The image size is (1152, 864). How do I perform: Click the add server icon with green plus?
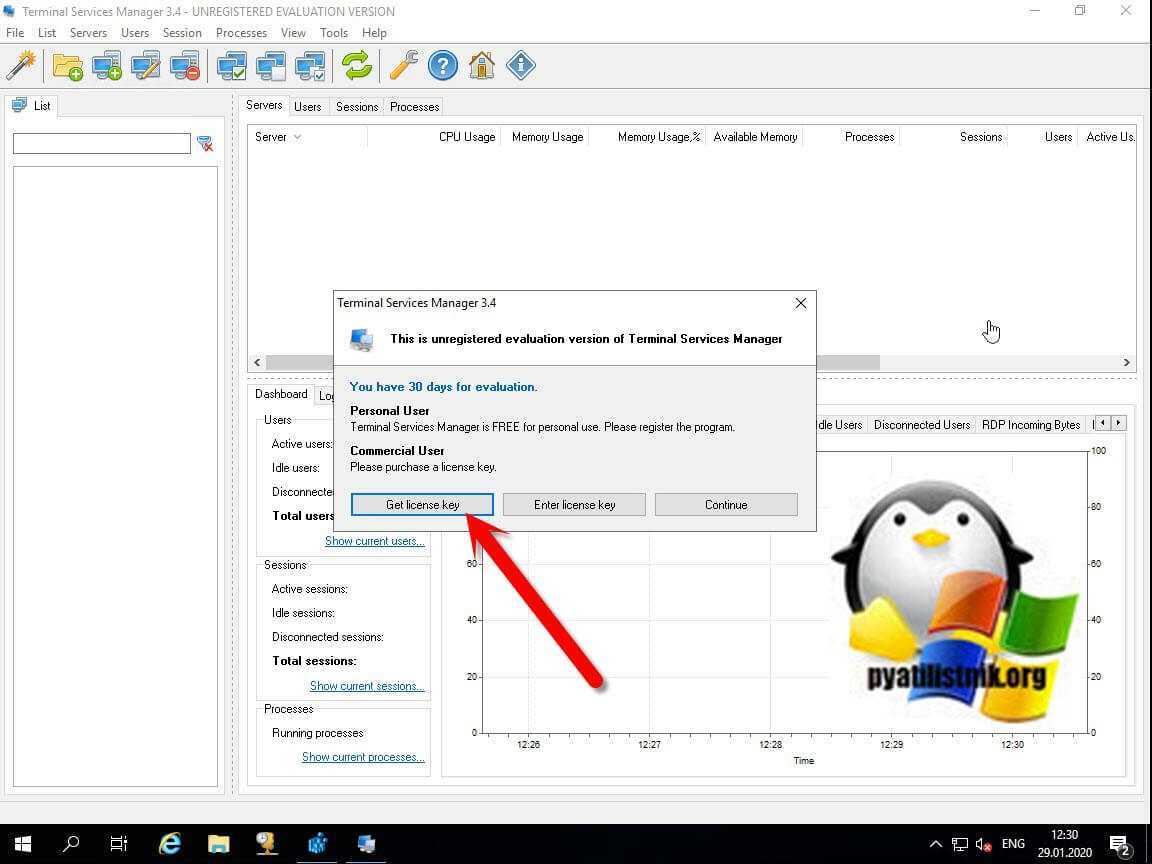pyautogui.click(x=107, y=66)
